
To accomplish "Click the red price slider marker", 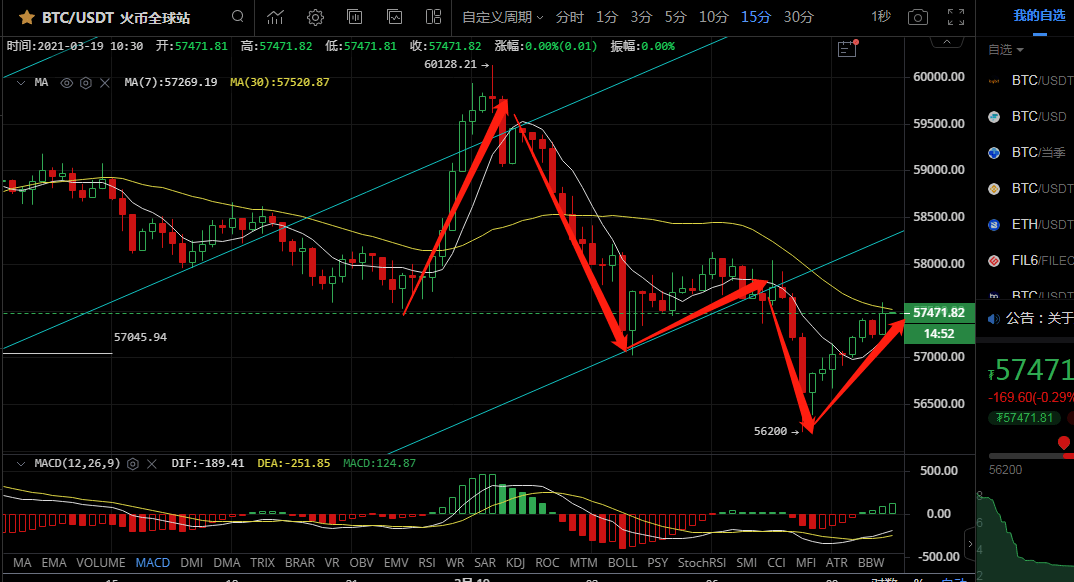I will point(1064,443).
